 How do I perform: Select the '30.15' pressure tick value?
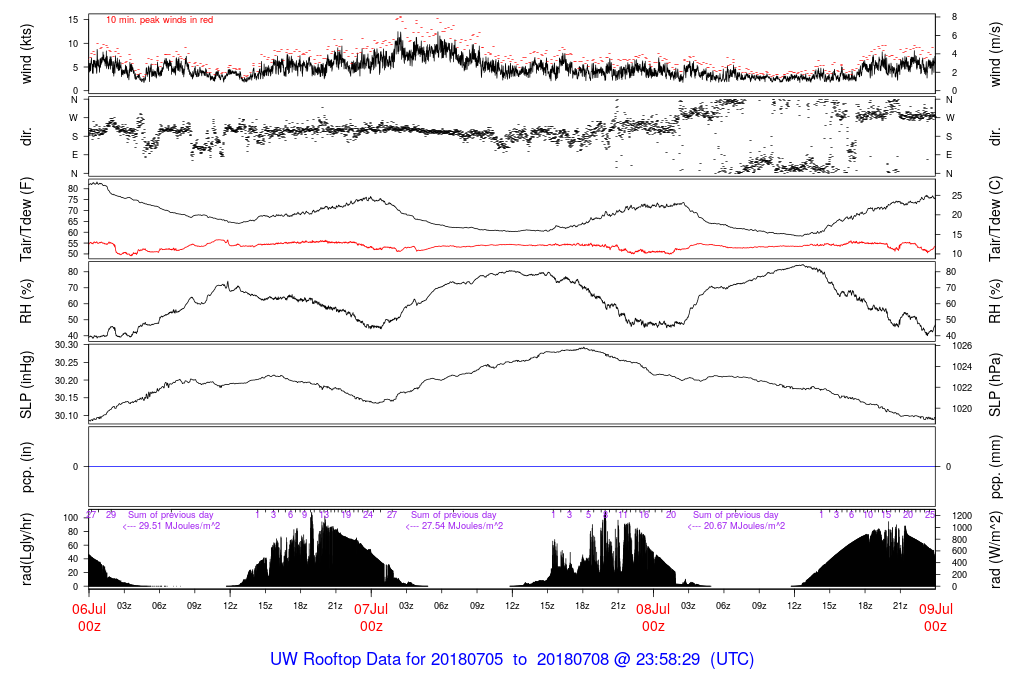(x=67, y=398)
